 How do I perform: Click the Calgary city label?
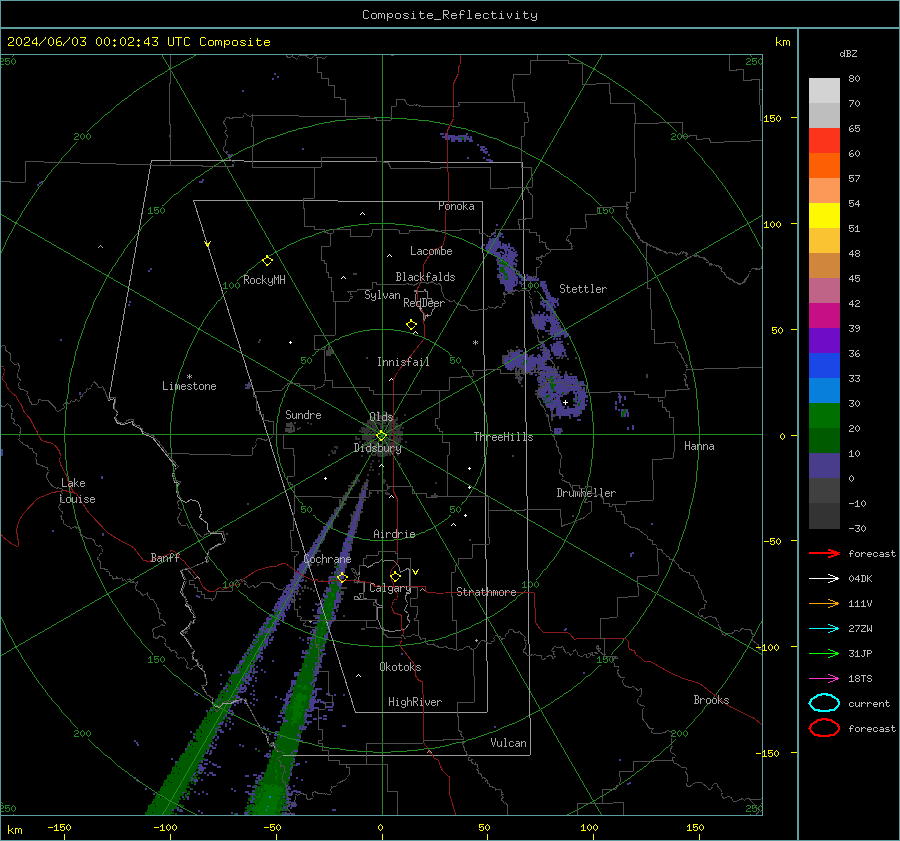tap(390, 588)
